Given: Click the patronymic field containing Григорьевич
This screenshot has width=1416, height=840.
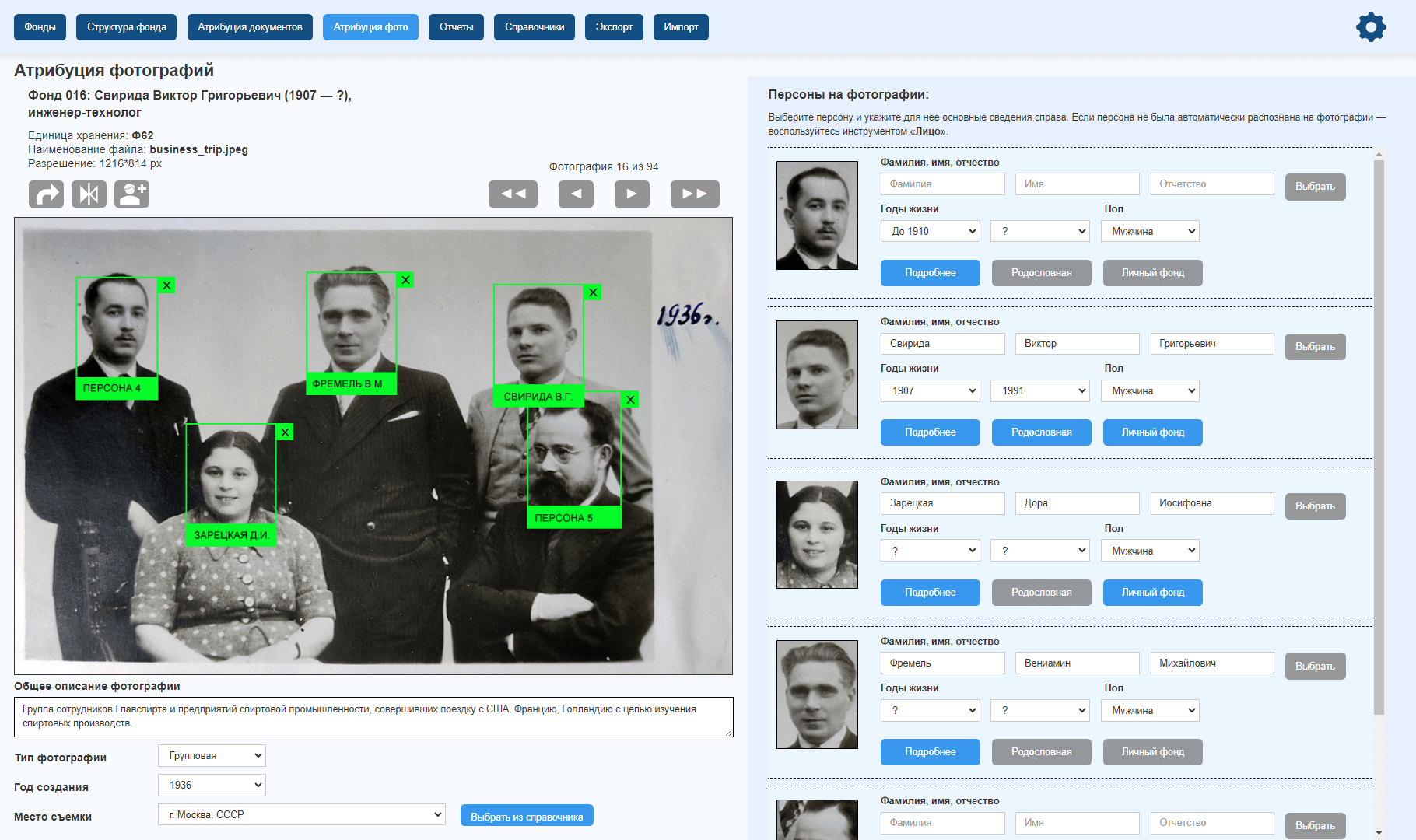Looking at the screenshot, I should tap(1212, 344).
